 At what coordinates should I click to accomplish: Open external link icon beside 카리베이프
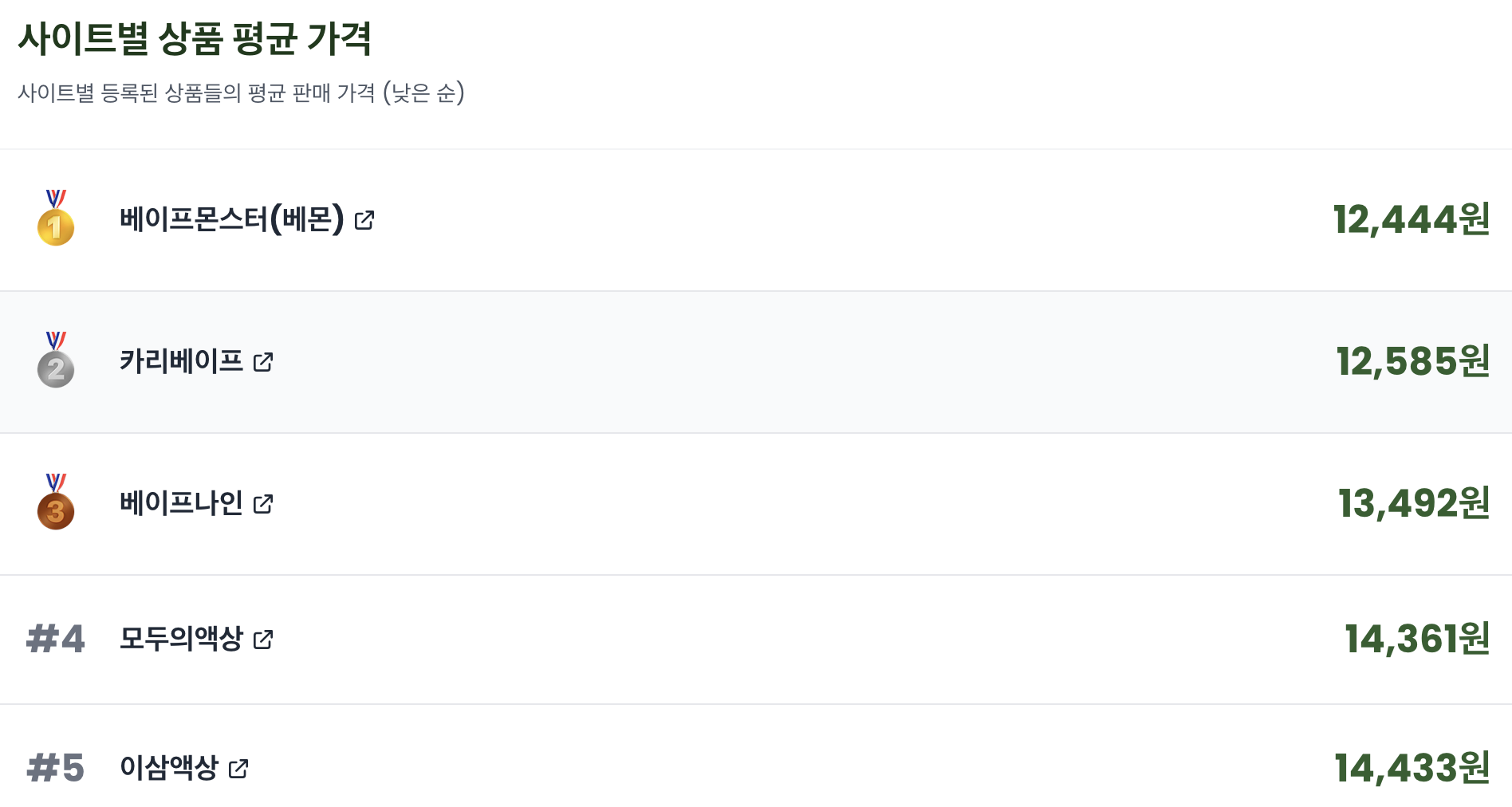(x=263, y=362)
